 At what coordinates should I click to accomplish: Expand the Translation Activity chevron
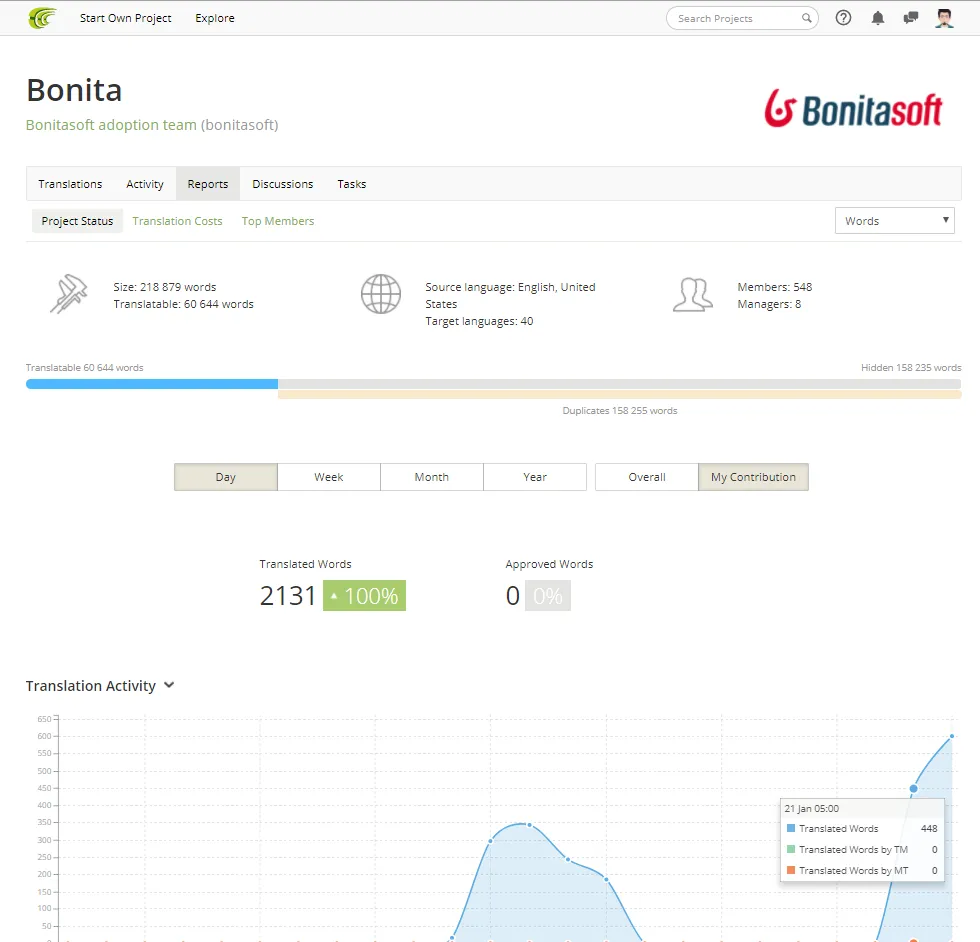[169, 685]
